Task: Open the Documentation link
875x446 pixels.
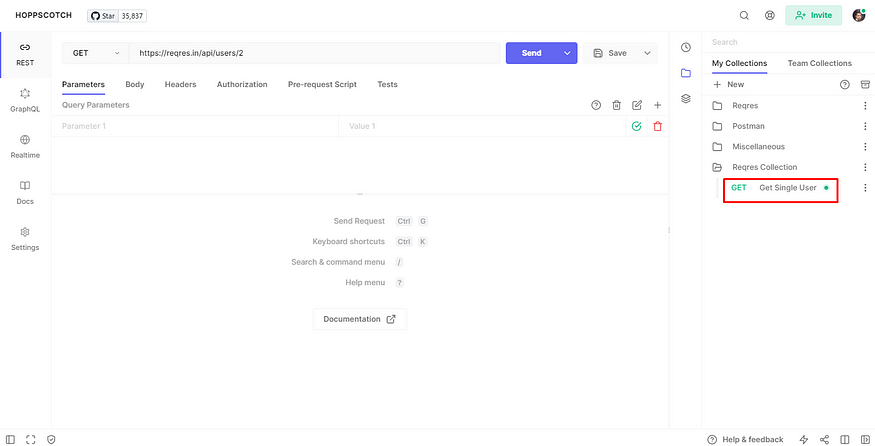Action: click(359, 319)
